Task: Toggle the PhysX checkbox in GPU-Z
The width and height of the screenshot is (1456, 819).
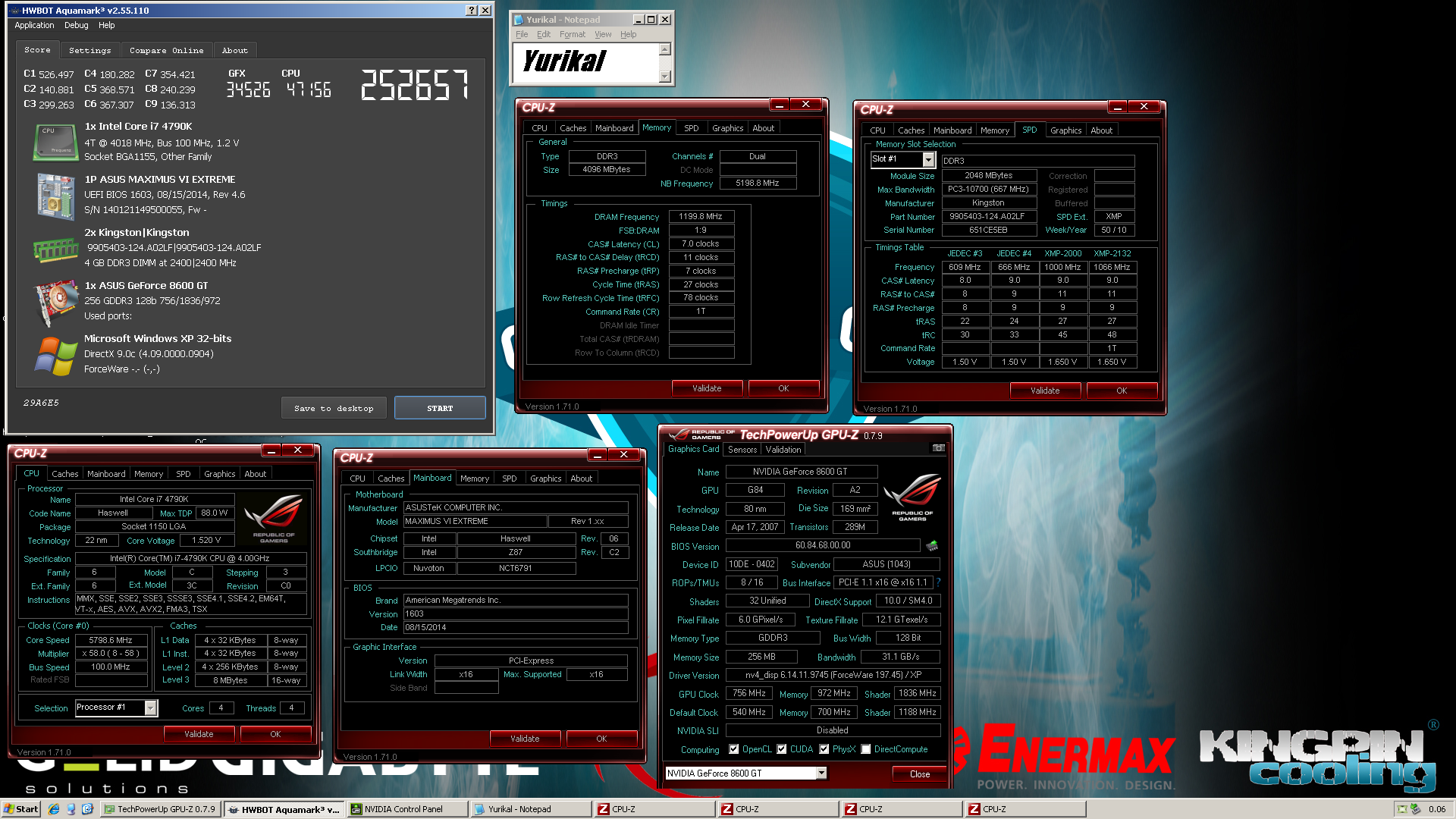Action: (x=824, y=749)
